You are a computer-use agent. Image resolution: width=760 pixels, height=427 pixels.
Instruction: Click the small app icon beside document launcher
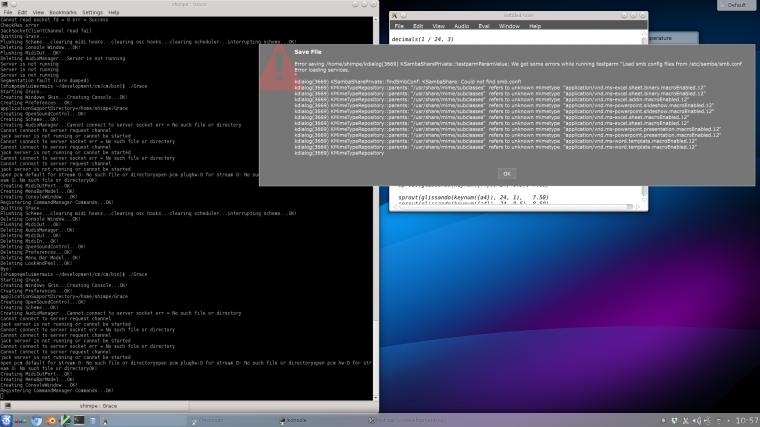point(105,421)
